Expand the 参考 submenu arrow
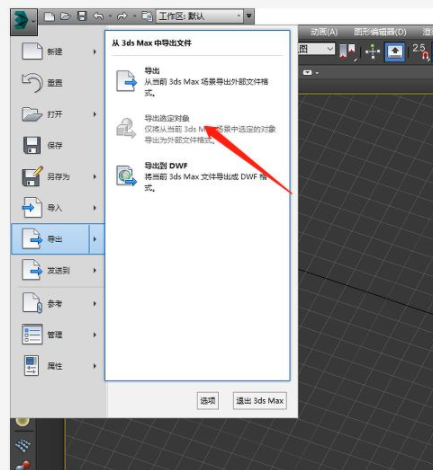 click(95, 304)
